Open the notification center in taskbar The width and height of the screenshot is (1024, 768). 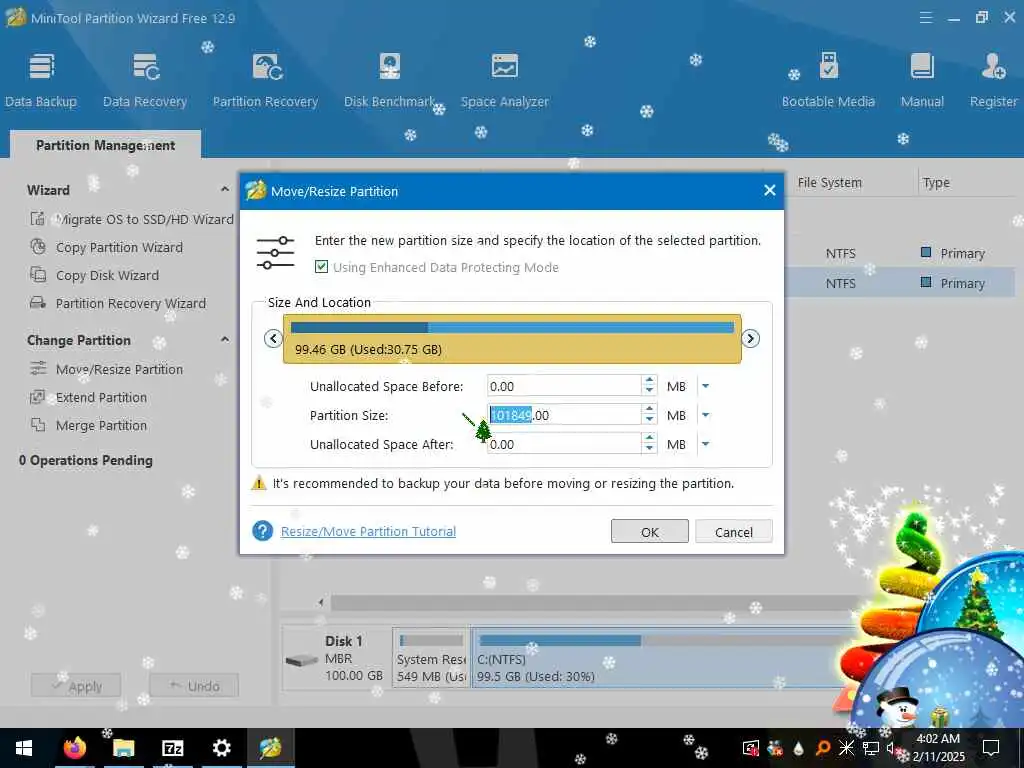tap(991, 748)
